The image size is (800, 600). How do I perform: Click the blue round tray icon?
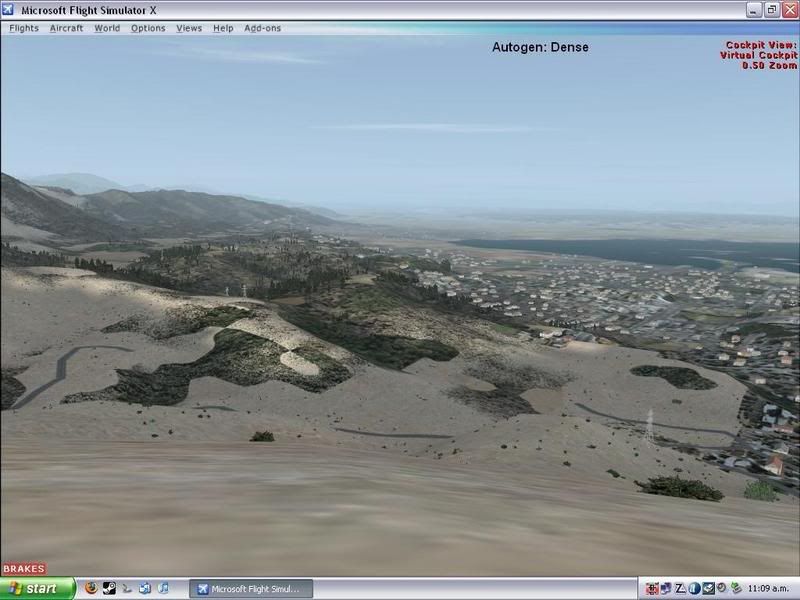(x=693, y=589)
